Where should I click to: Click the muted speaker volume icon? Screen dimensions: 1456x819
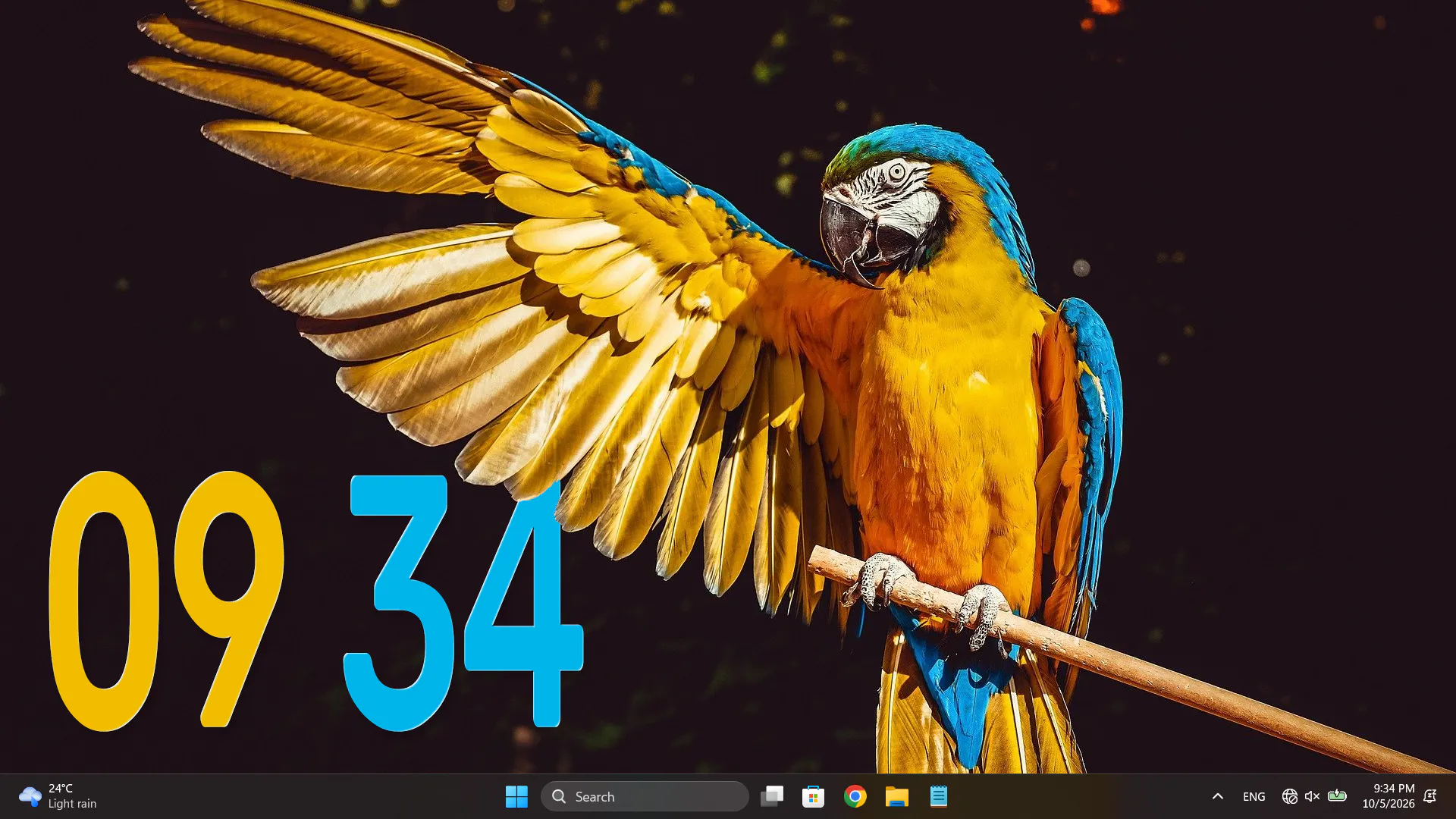(1312, 796)
